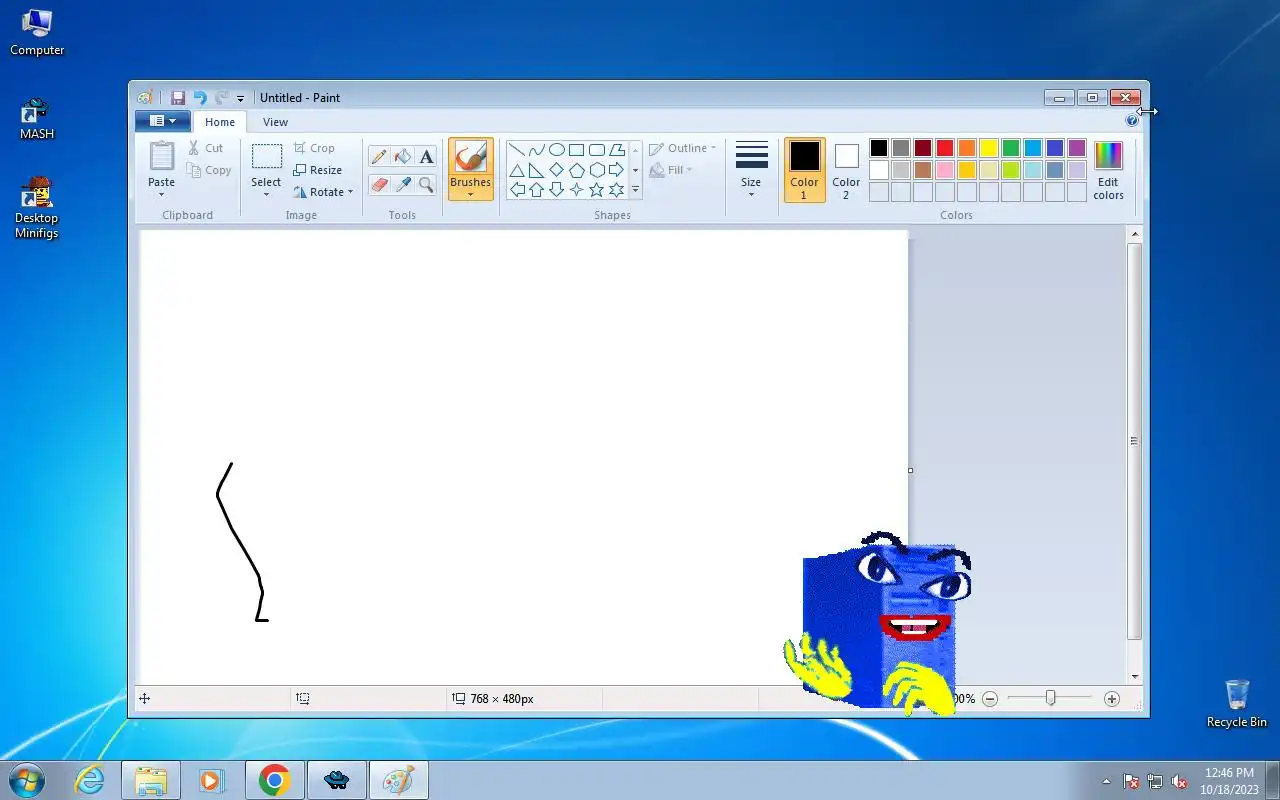The height and width of the screenshot is (800, 1280).
Task: Choose the Pentagon shape
Action: (x=577, y=170)
